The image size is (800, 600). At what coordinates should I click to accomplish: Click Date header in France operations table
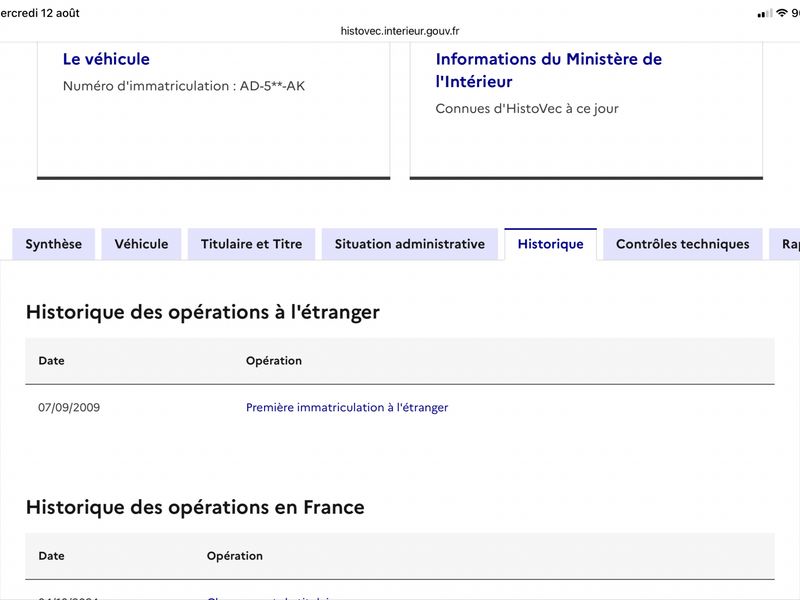[52, 556]
